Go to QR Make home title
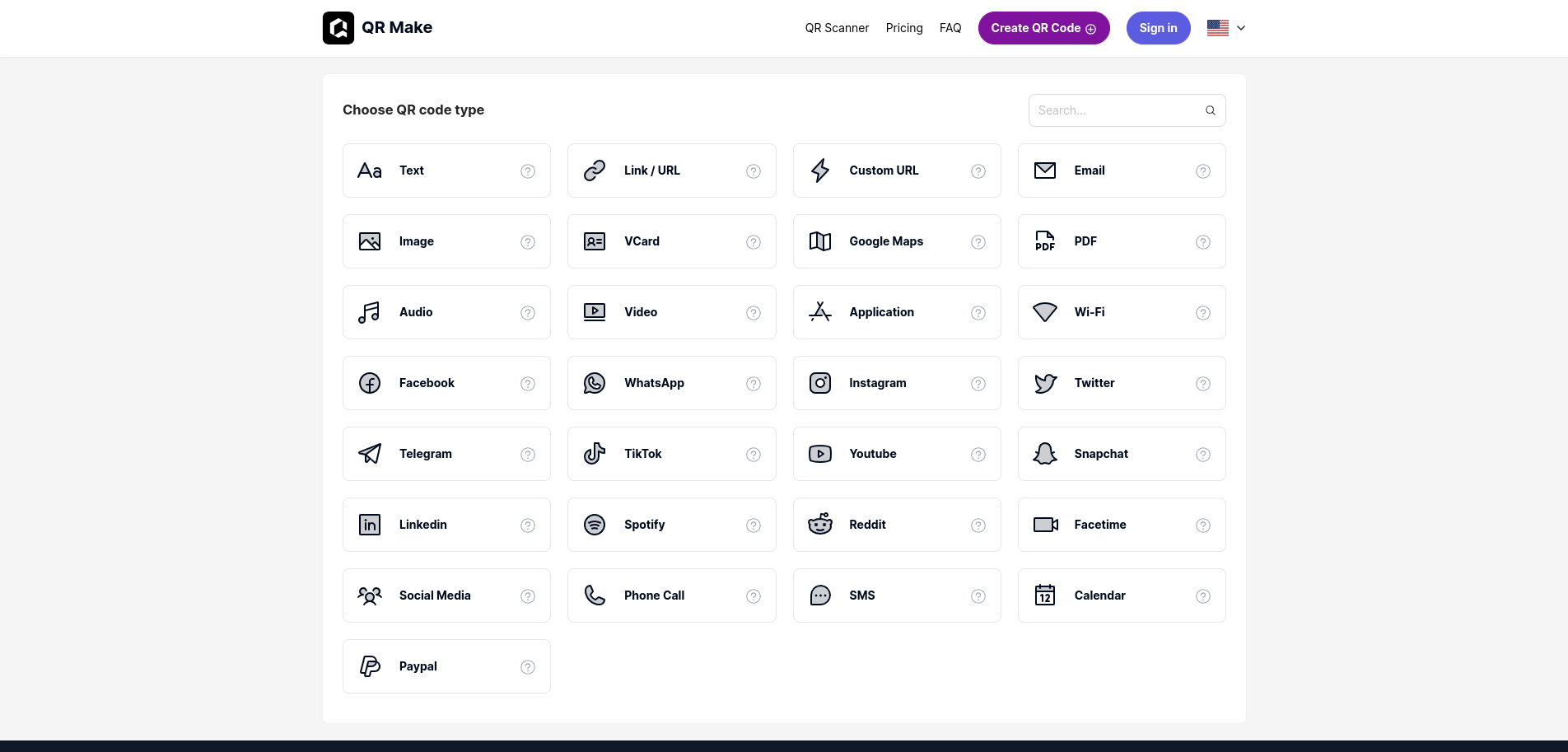The height and width of the screenshot is (752, 1568). tap(397, 27)
